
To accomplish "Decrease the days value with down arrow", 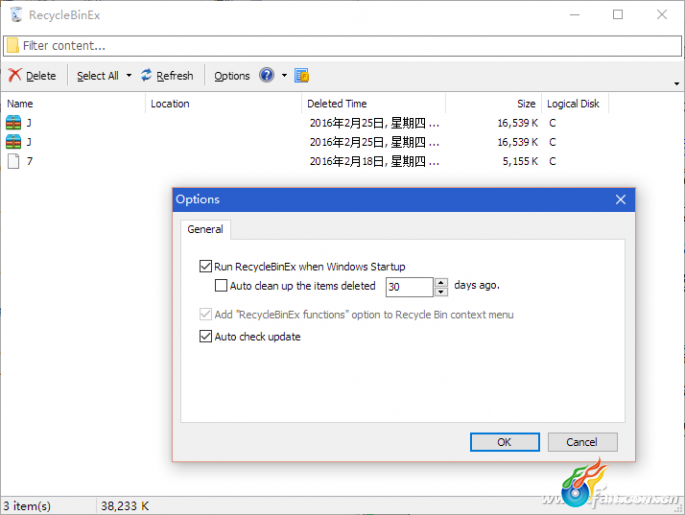I will click(x=441, y=292).
